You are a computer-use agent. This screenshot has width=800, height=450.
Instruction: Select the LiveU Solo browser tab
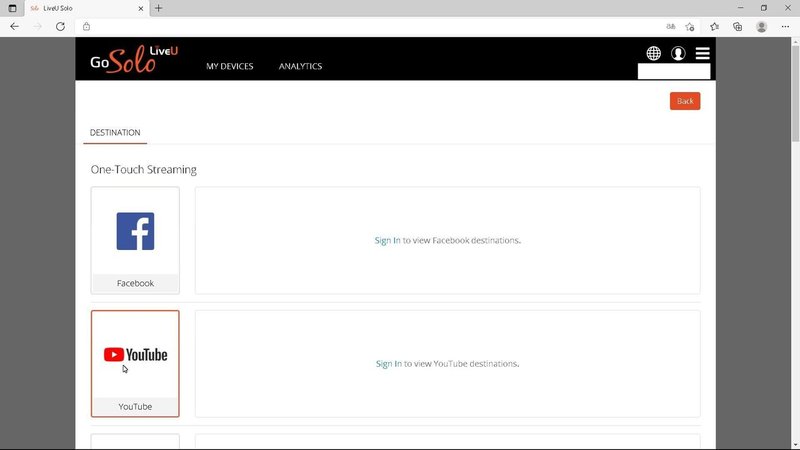(87, 8)
